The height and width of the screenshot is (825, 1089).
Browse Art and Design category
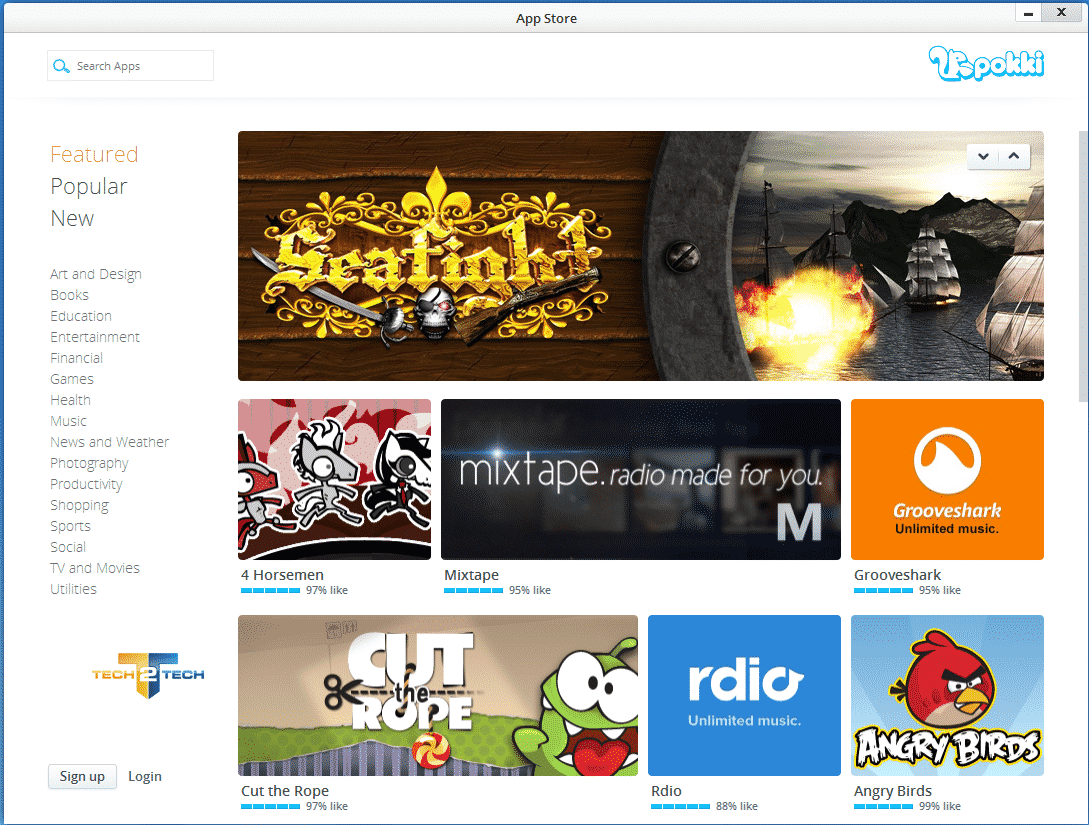point(96,274)
